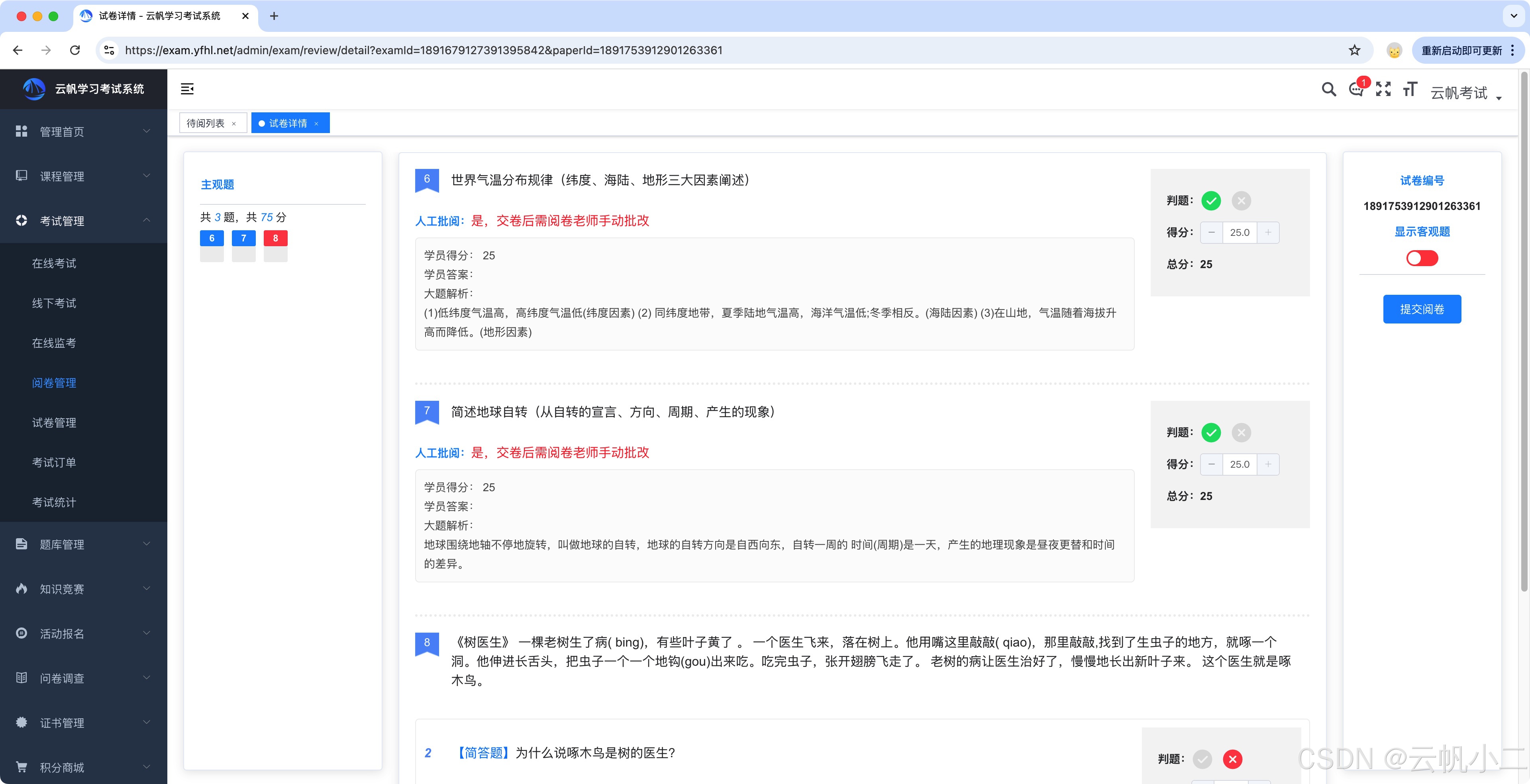Open the 试卷管理 submenu item

54,423
